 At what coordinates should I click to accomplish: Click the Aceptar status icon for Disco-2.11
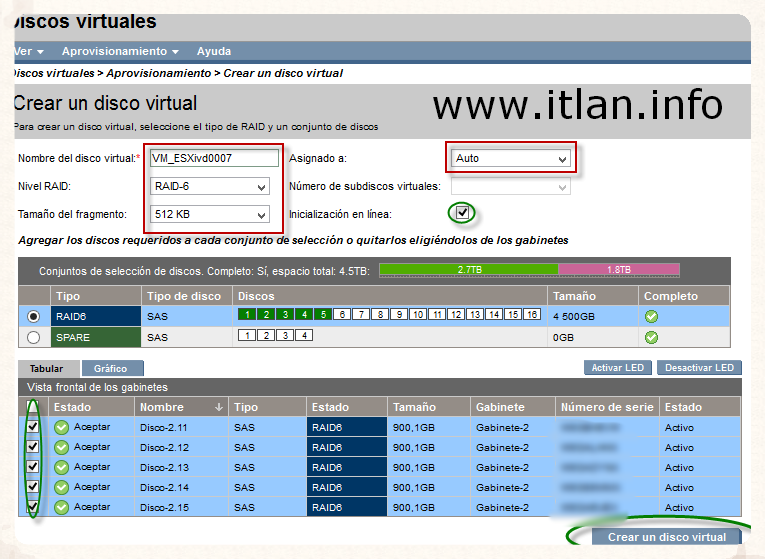[x=61, y=427]
